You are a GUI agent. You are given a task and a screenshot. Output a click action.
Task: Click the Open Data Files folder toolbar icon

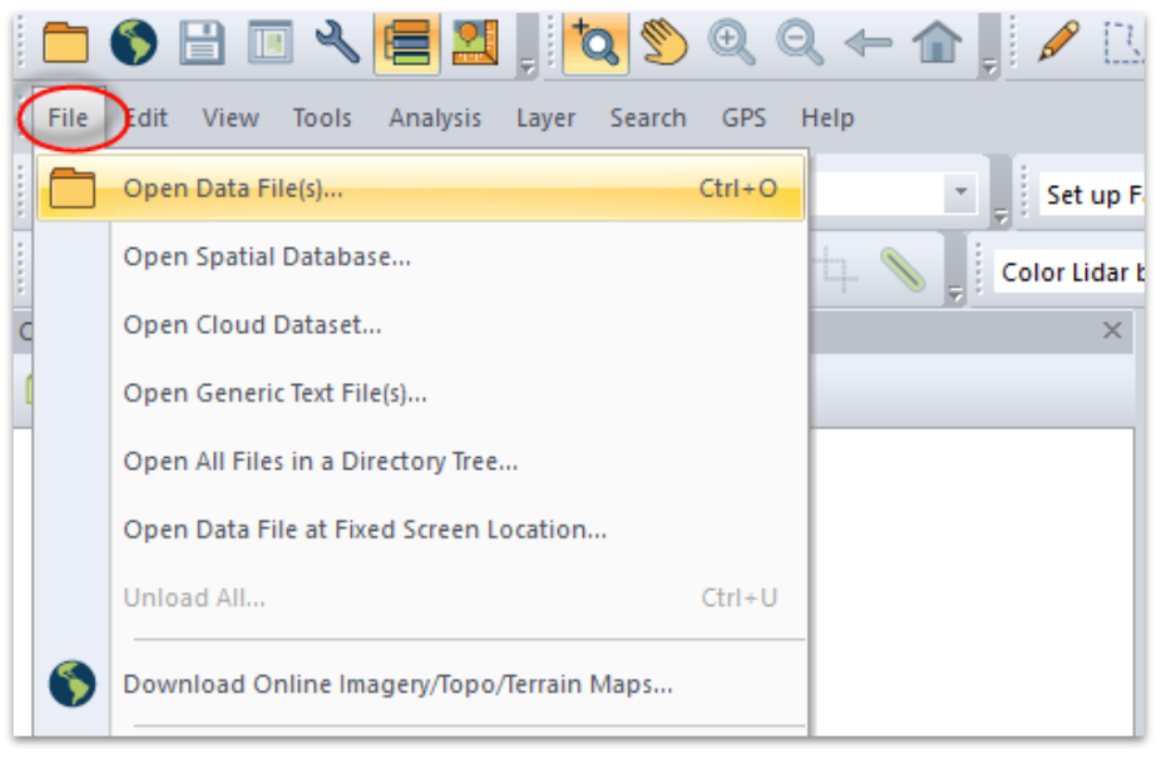coord(65,43)
